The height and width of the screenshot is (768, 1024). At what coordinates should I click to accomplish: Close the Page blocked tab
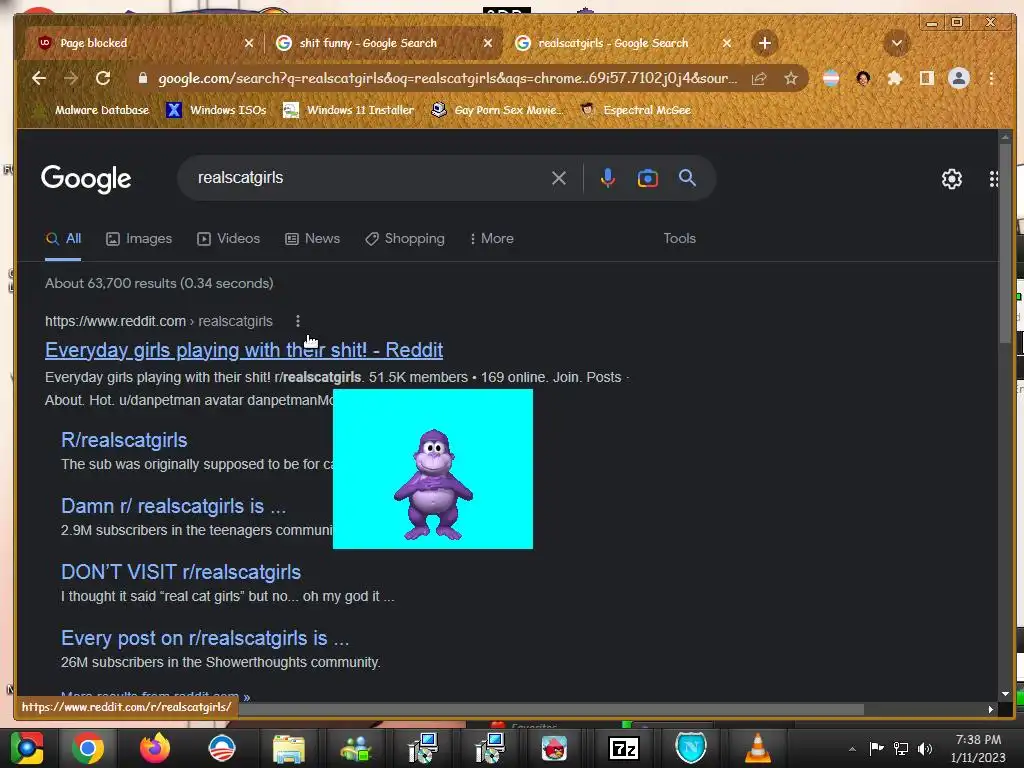click(x=249, y=43)
